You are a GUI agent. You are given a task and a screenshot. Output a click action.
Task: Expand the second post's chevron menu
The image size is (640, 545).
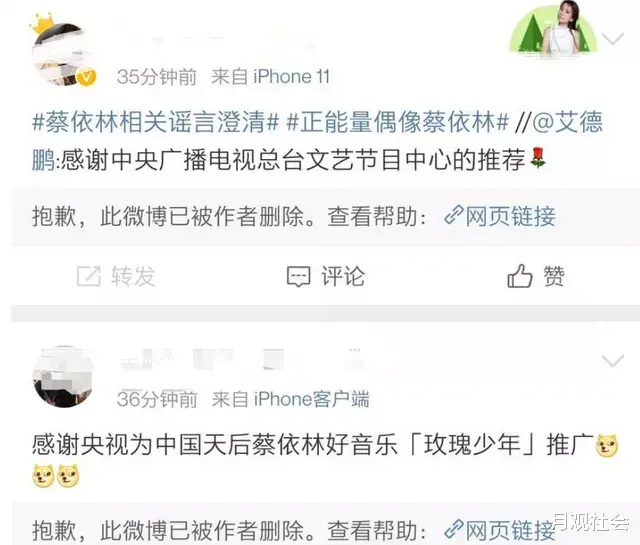pos(613,360)
